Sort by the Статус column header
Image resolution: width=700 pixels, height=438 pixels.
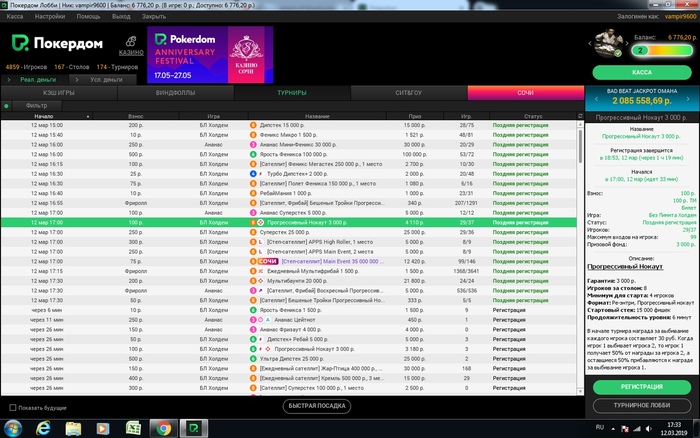(533, 116)
